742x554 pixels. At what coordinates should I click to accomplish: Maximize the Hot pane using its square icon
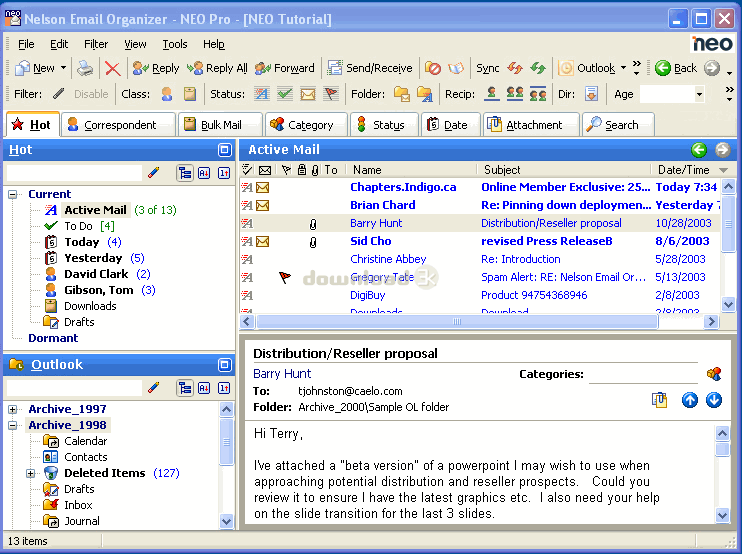click(225, 150)
